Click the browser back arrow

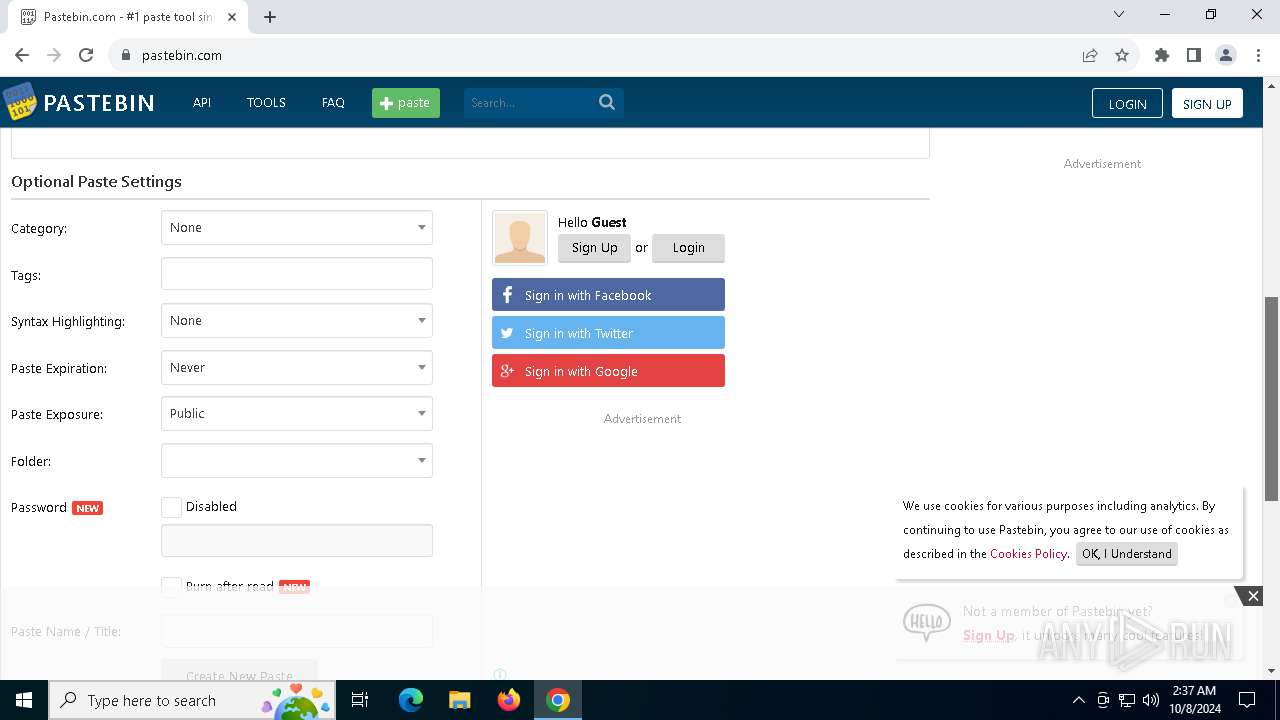click(22, 55)
